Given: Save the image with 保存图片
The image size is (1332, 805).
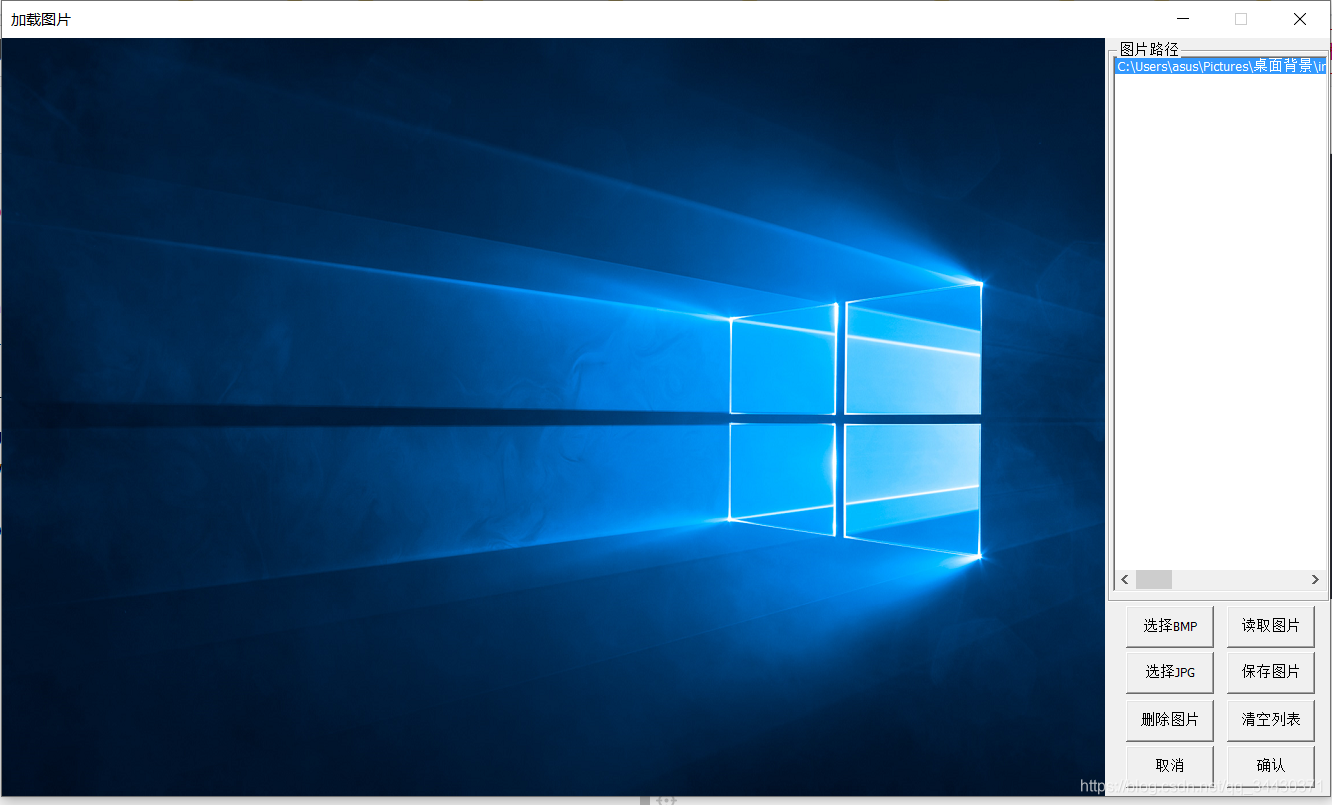Looking at the screenshot, I should tap(1271, 672).
